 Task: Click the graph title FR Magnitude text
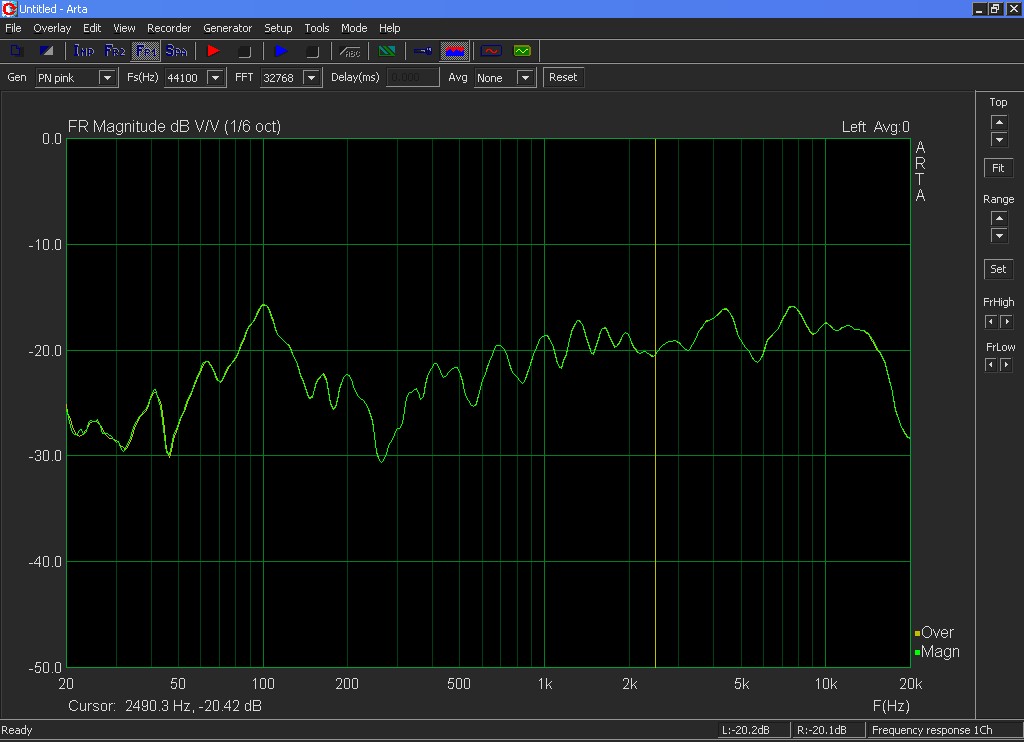pyautogui.click(x=174, y=127)
